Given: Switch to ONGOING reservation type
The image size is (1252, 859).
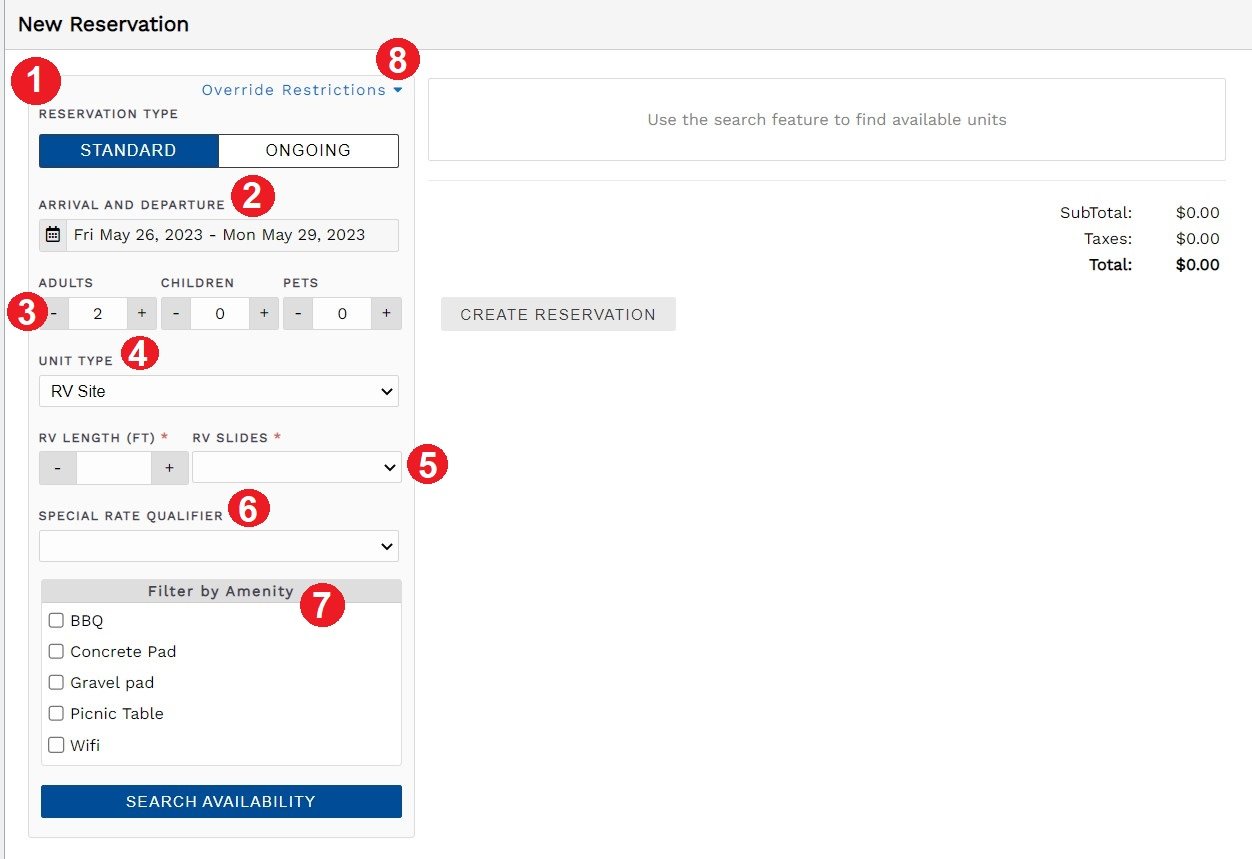Looking at the screenshot, I should 308,150.
